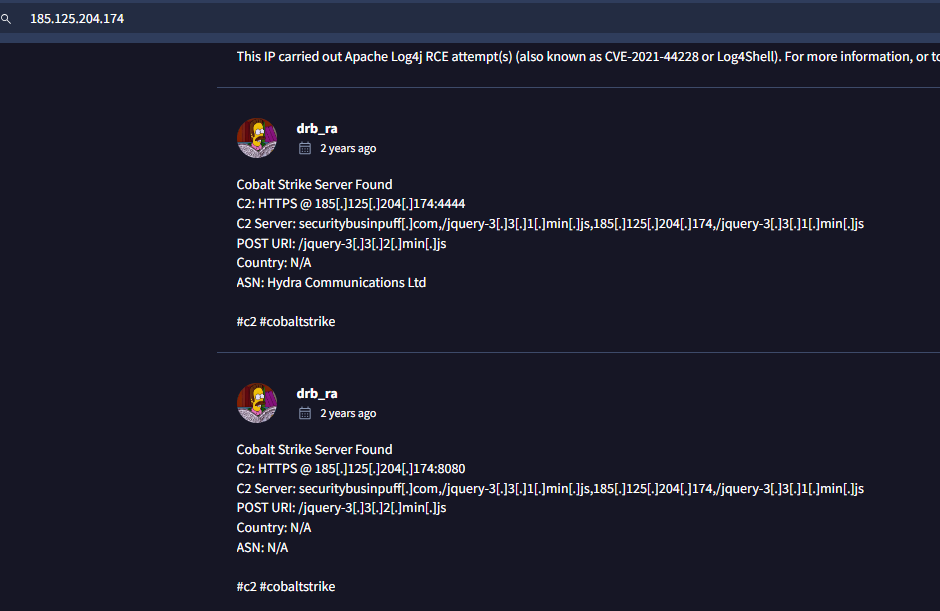This screenshot has height=611, width=940.
Task: Click the Apache Log4j RCE description text
Action: pyautogui.click(x=580, y=56)
